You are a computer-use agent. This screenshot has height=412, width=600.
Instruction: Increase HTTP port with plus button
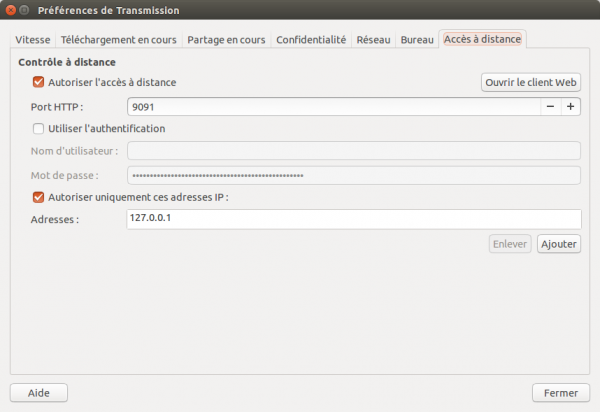click(571, 106)
